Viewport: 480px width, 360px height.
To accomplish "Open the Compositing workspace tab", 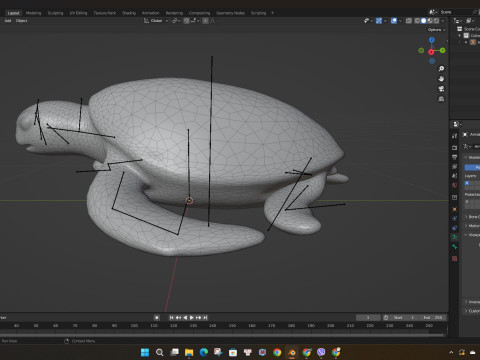I will point(199,13).
